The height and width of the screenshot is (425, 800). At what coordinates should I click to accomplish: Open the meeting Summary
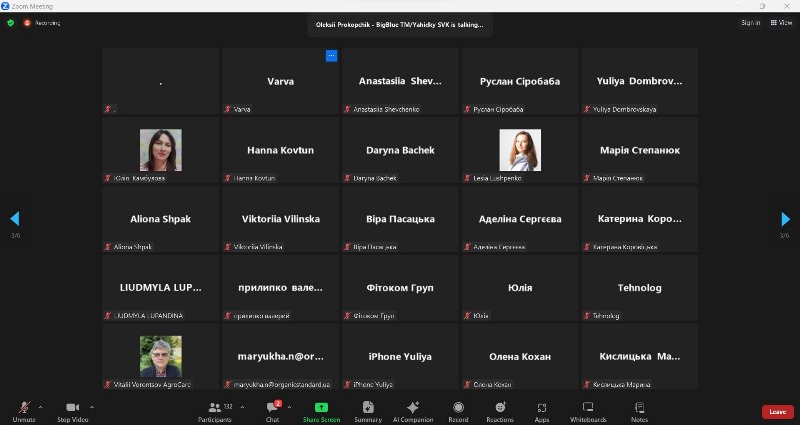[x=368, y=410]
